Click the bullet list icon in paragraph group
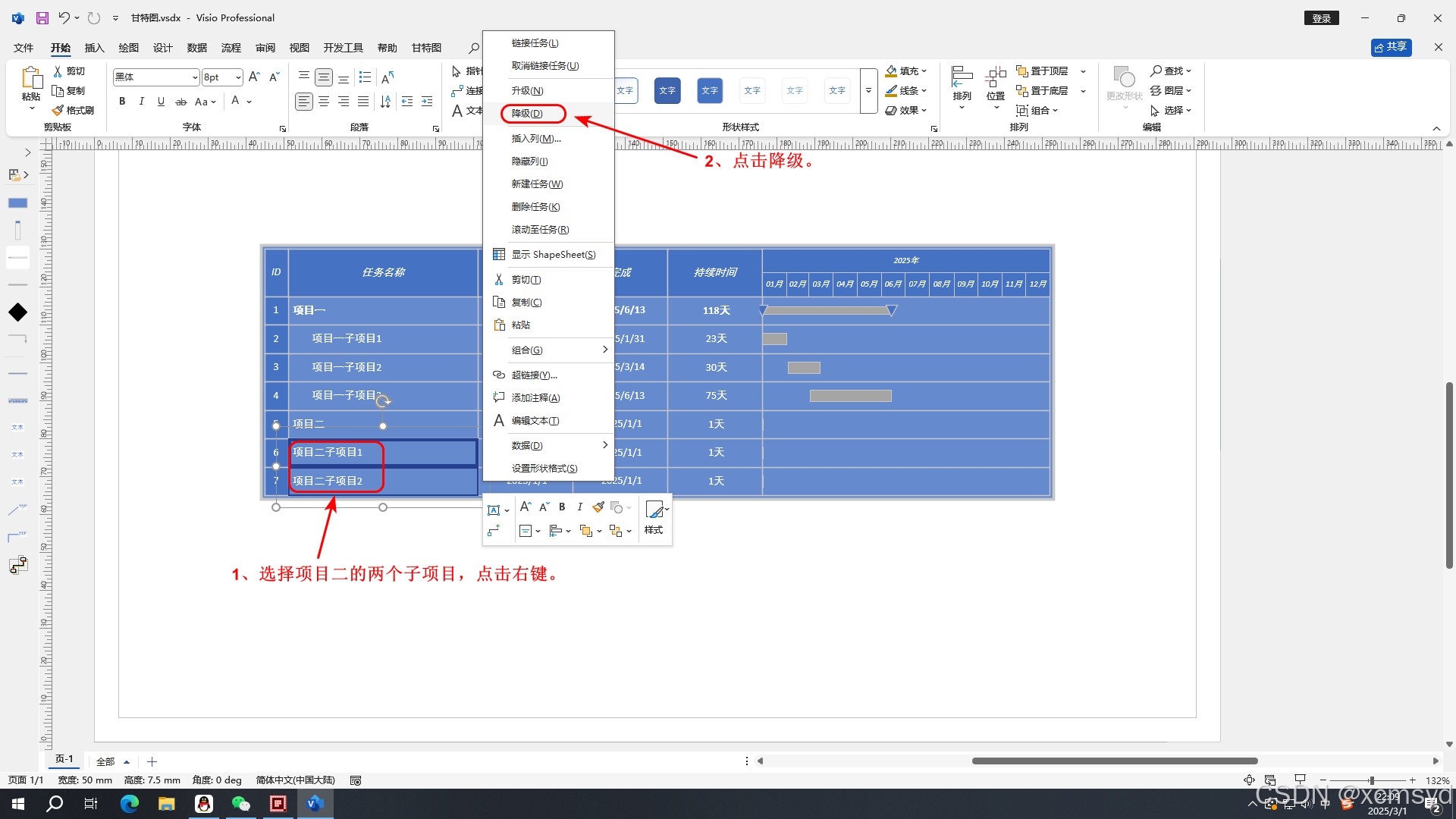This screenshot has height=819, width=1456. pos(365,77)
